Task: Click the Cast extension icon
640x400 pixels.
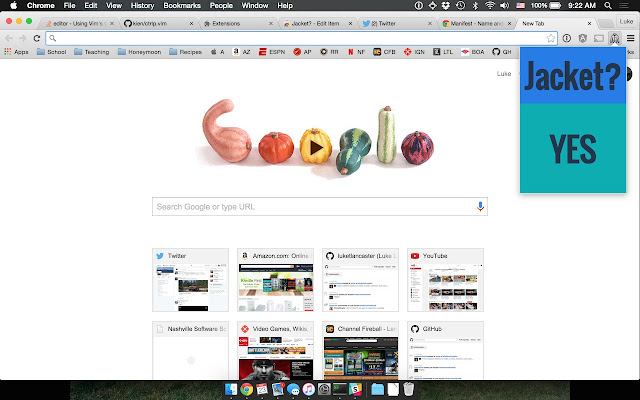Action: [599, 38]
